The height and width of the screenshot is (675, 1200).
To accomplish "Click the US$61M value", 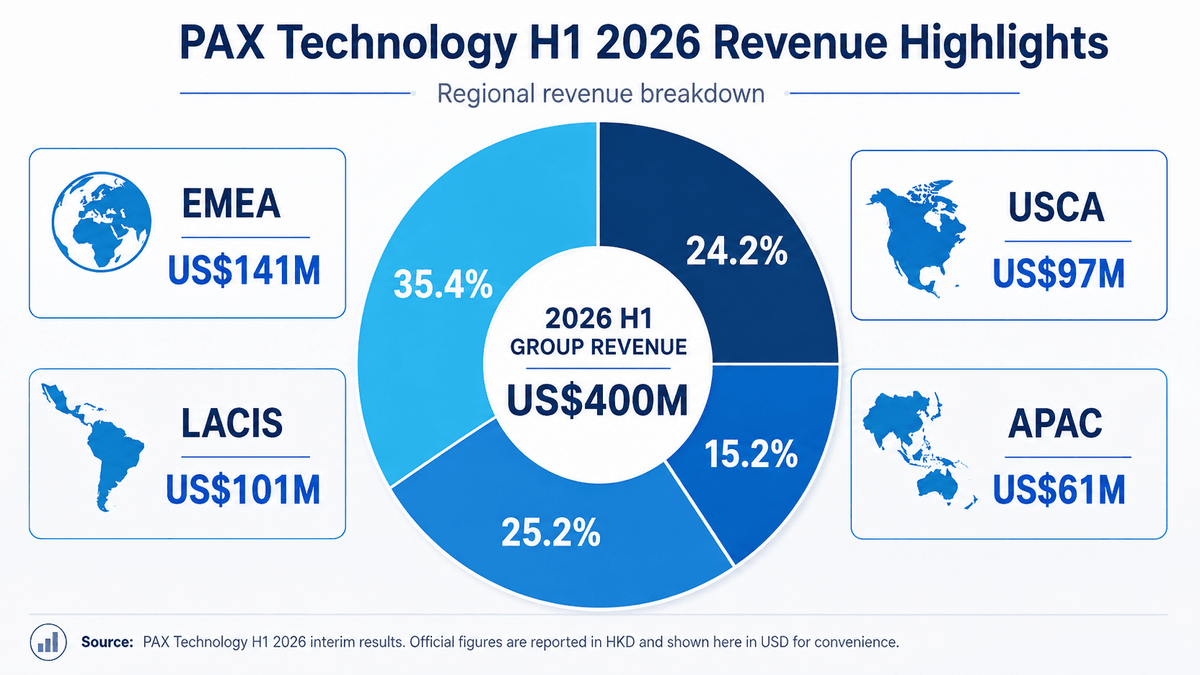I will click(x=1059, y=490).
